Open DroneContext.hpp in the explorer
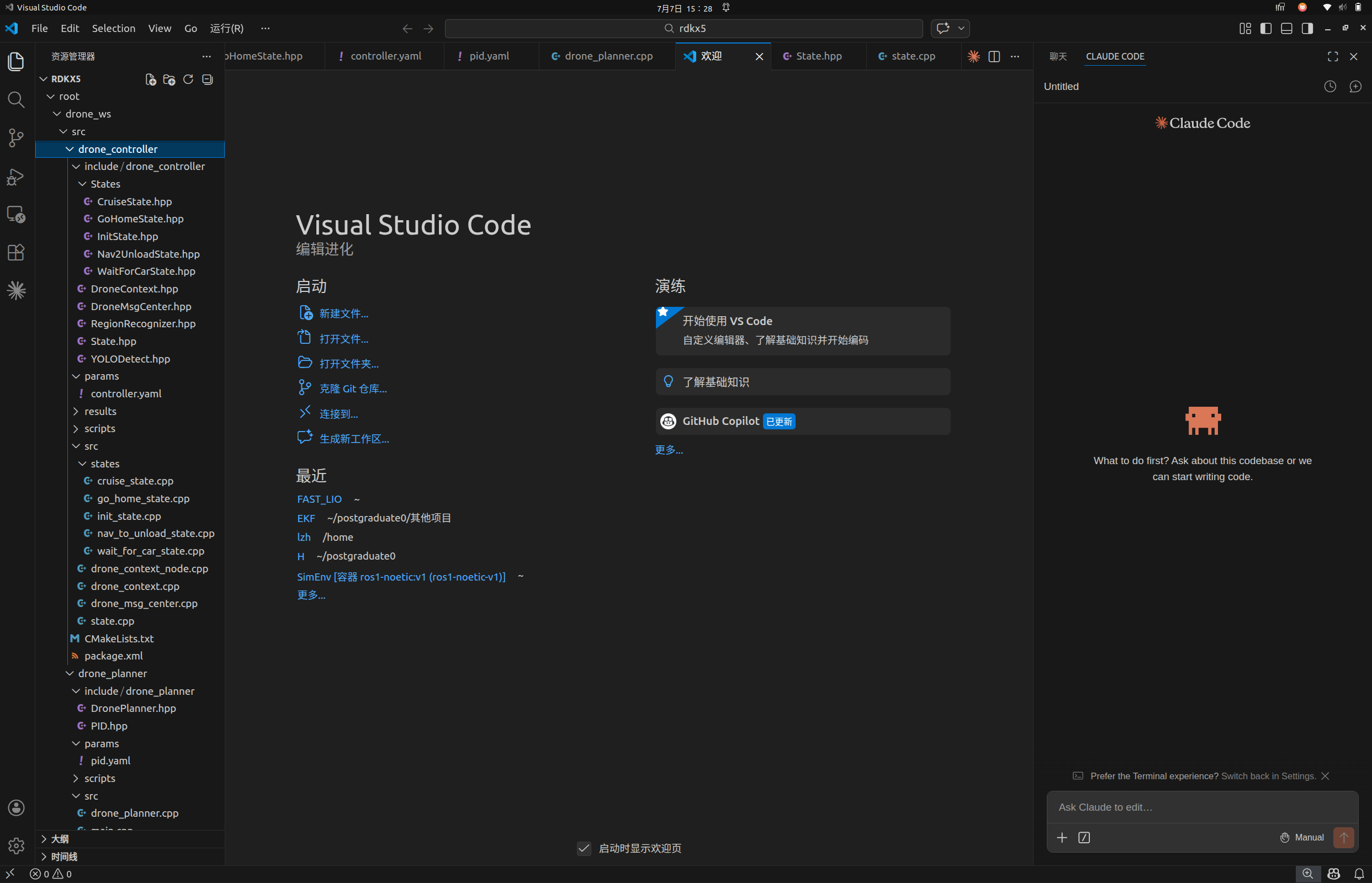 click(x=130, y=289)
